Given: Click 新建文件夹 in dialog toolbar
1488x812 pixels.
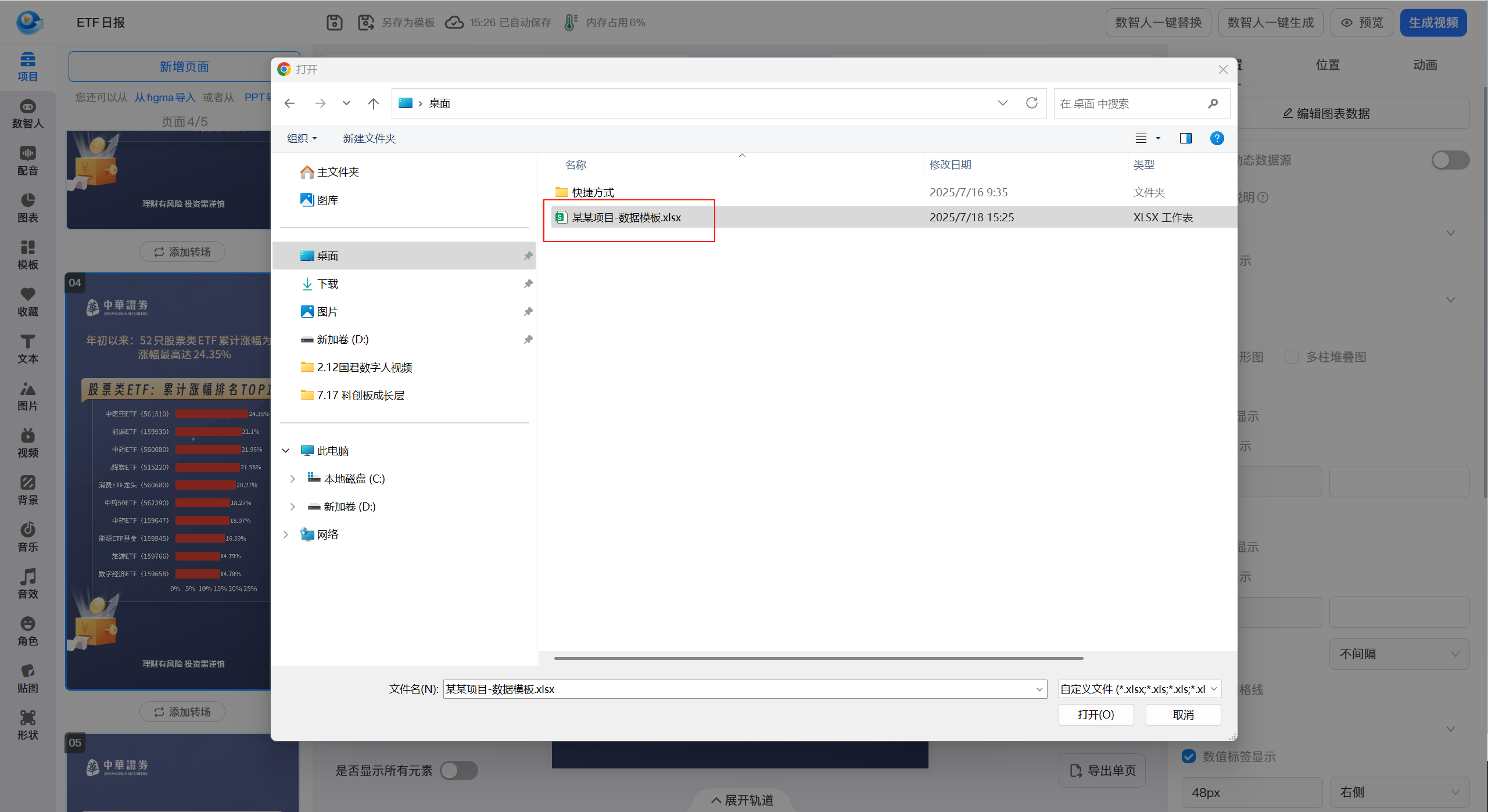Looking at the screenshot, I should click(x=369, y=138).
